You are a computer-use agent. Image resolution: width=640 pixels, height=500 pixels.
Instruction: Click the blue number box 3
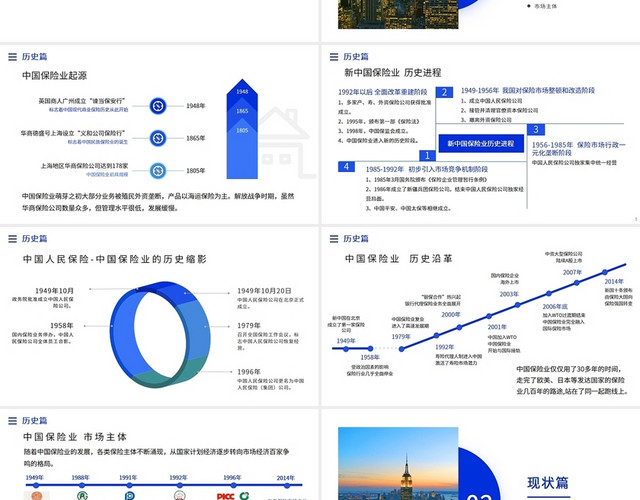(536, 130)
